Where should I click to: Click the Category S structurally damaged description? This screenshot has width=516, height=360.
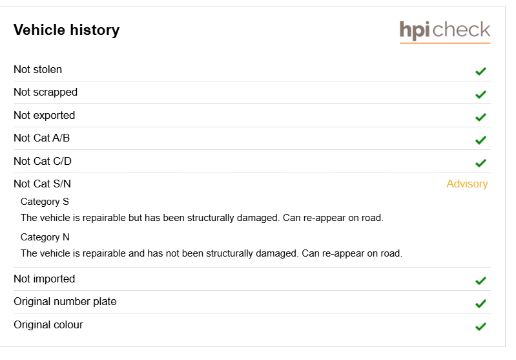pyautogui.click(x=202, y=218)
